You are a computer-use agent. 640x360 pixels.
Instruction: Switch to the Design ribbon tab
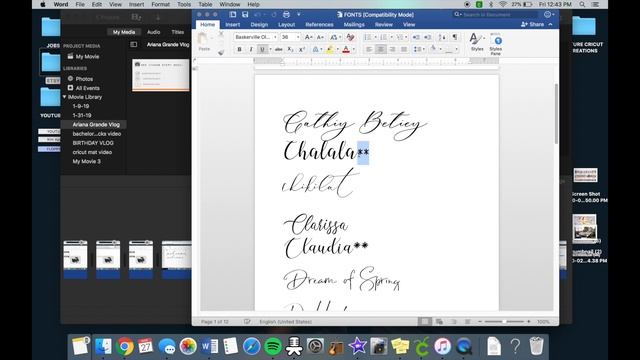click(259, 24)
